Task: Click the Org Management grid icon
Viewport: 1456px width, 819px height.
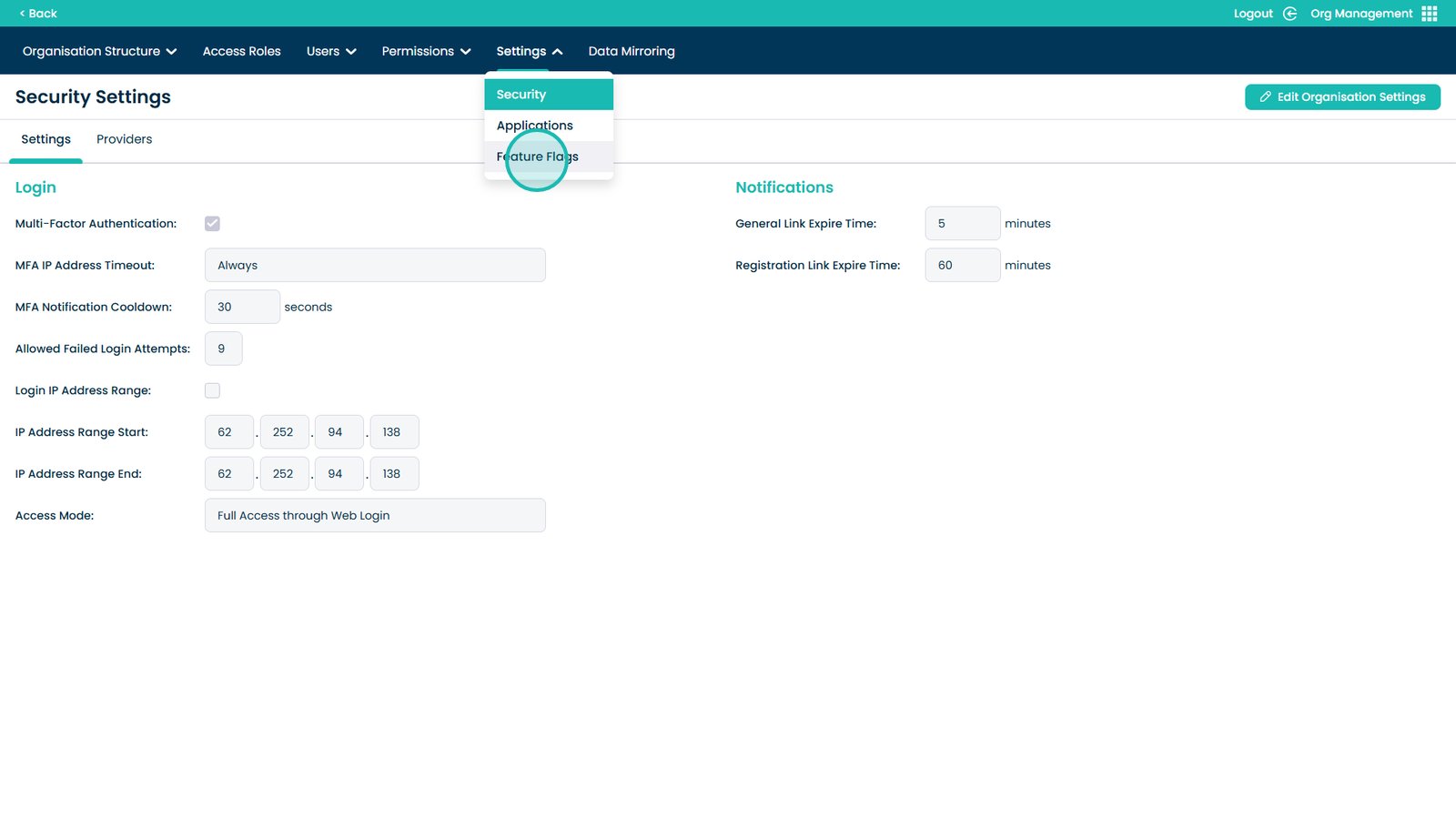Action: click(x=1429, y=14)
